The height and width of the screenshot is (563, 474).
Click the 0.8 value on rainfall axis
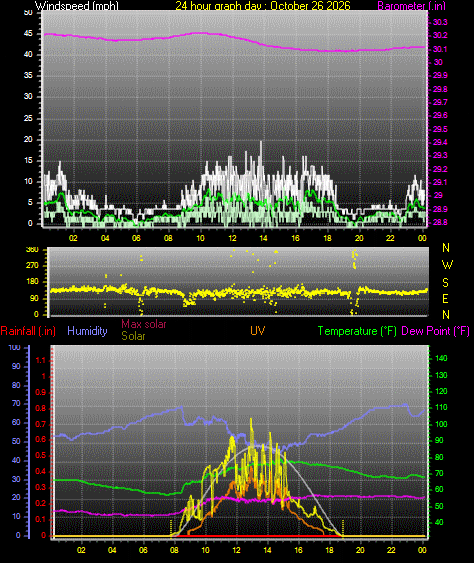pos(41,408)
